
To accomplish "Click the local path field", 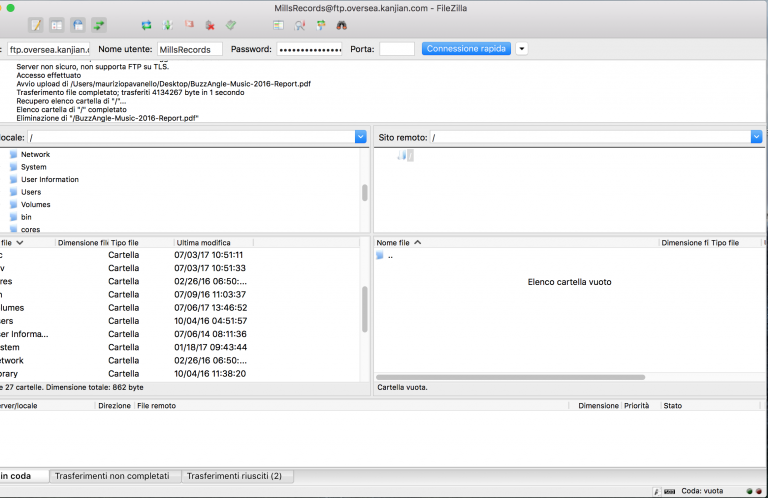I will click(x=191, y=138).
